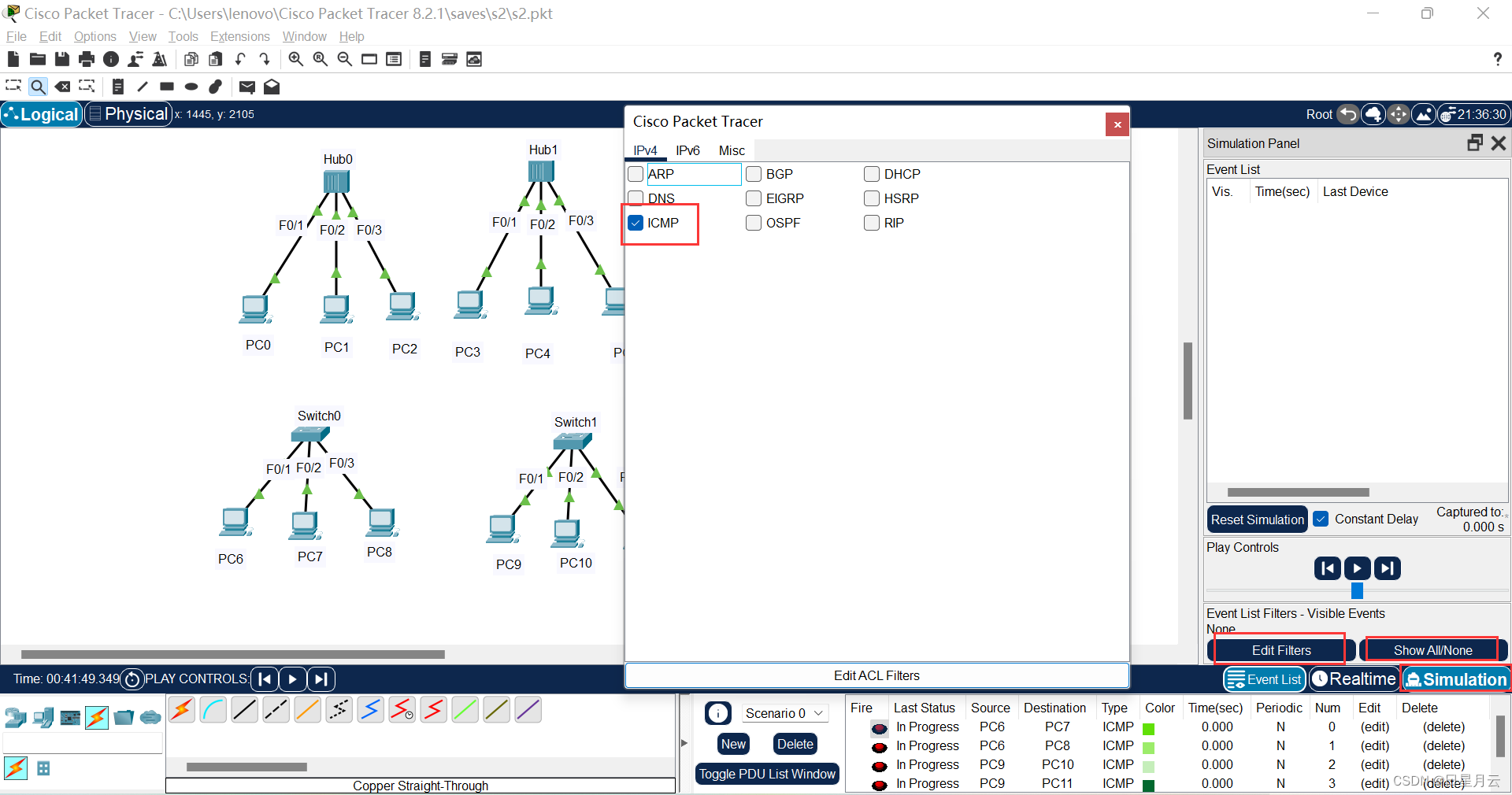Viewport: 1512px width, 795px height.
Task: Step forward in Simulation Panel controls
Action: coord(1388,568)
